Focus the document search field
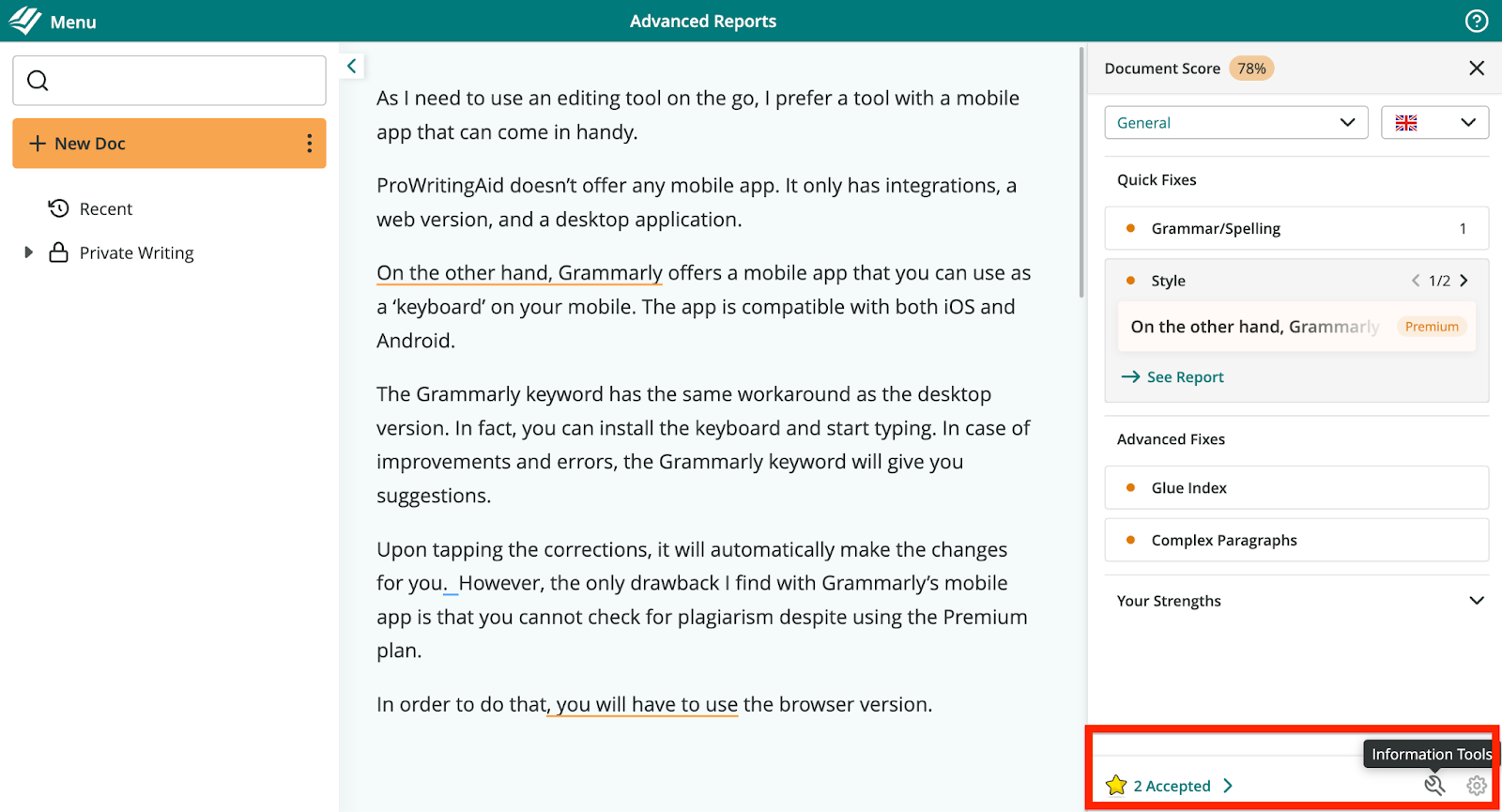This screenshot has height=812, width=1502. pyautogui.click(x=169, y=81)
